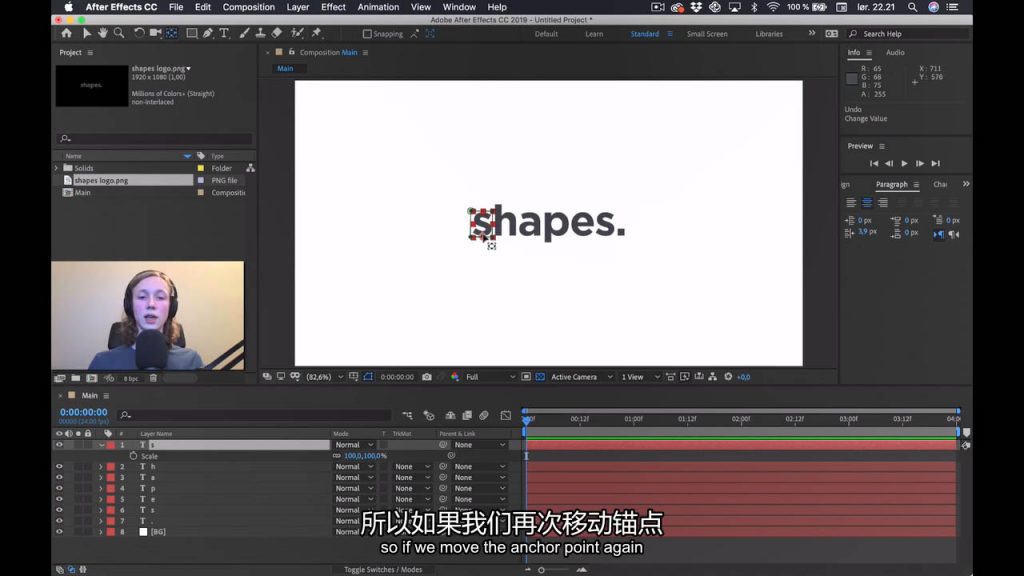This screenshot has height=576, width=1024.
Task: Click the Motion Blur icon in the timeline
Action: pos(484,415)
